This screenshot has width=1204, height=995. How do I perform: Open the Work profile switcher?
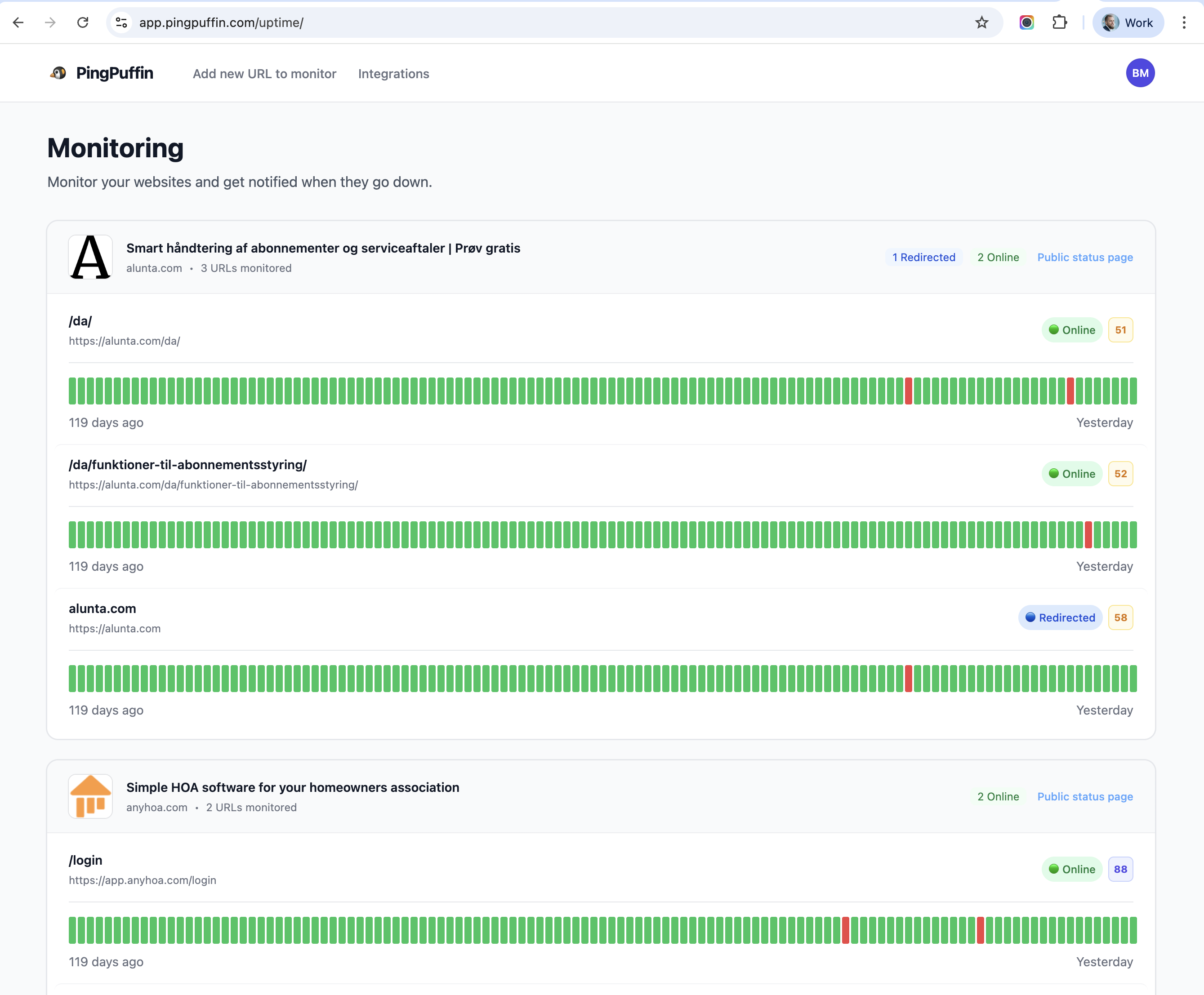tap(1128, 22)
